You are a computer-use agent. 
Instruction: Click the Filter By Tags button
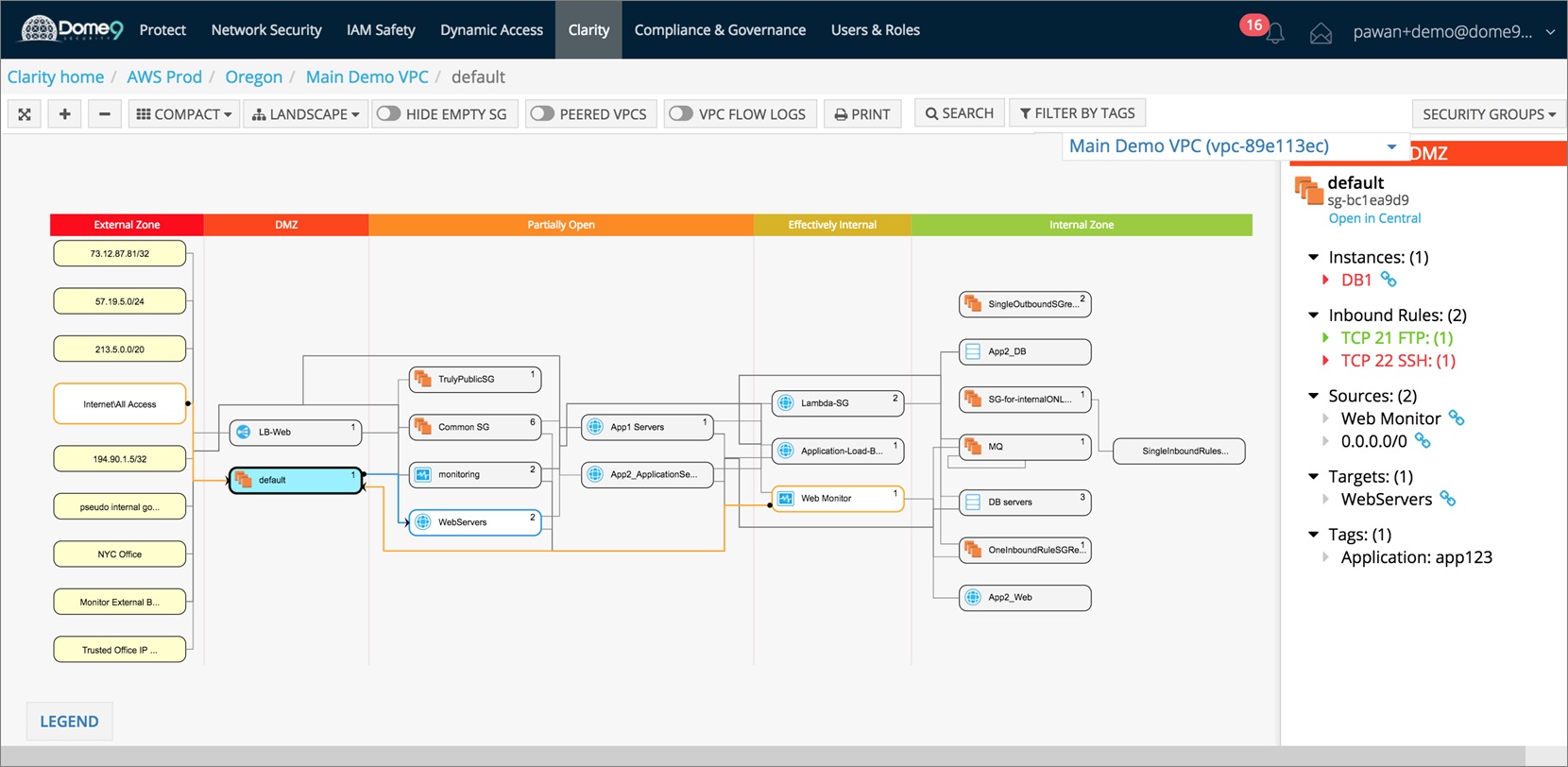[x=1078, y=113]
